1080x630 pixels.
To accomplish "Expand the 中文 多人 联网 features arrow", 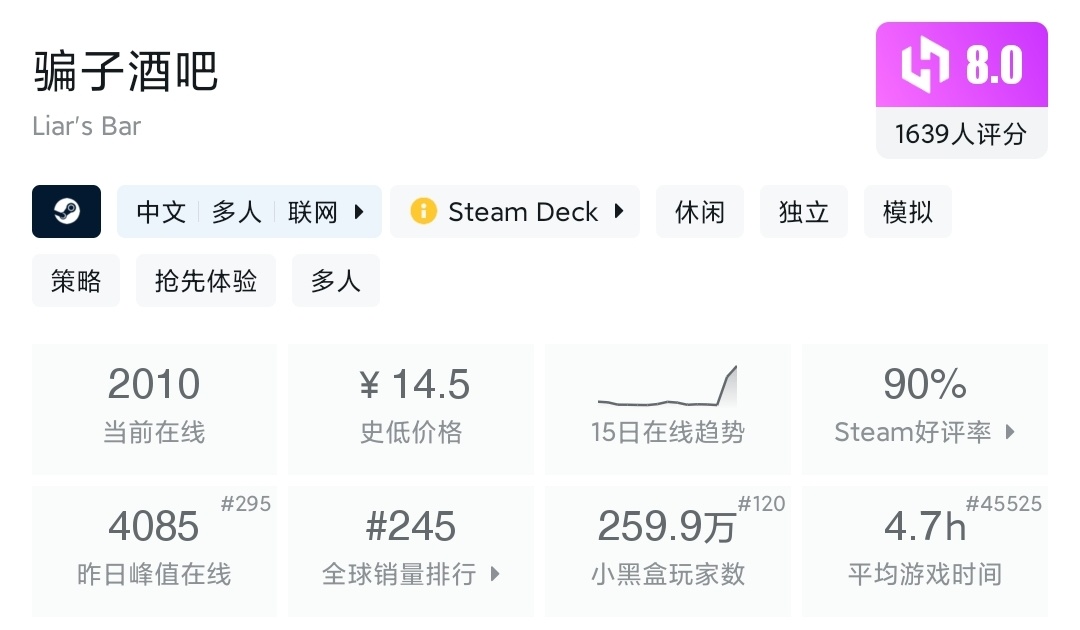I will [359, 212].
